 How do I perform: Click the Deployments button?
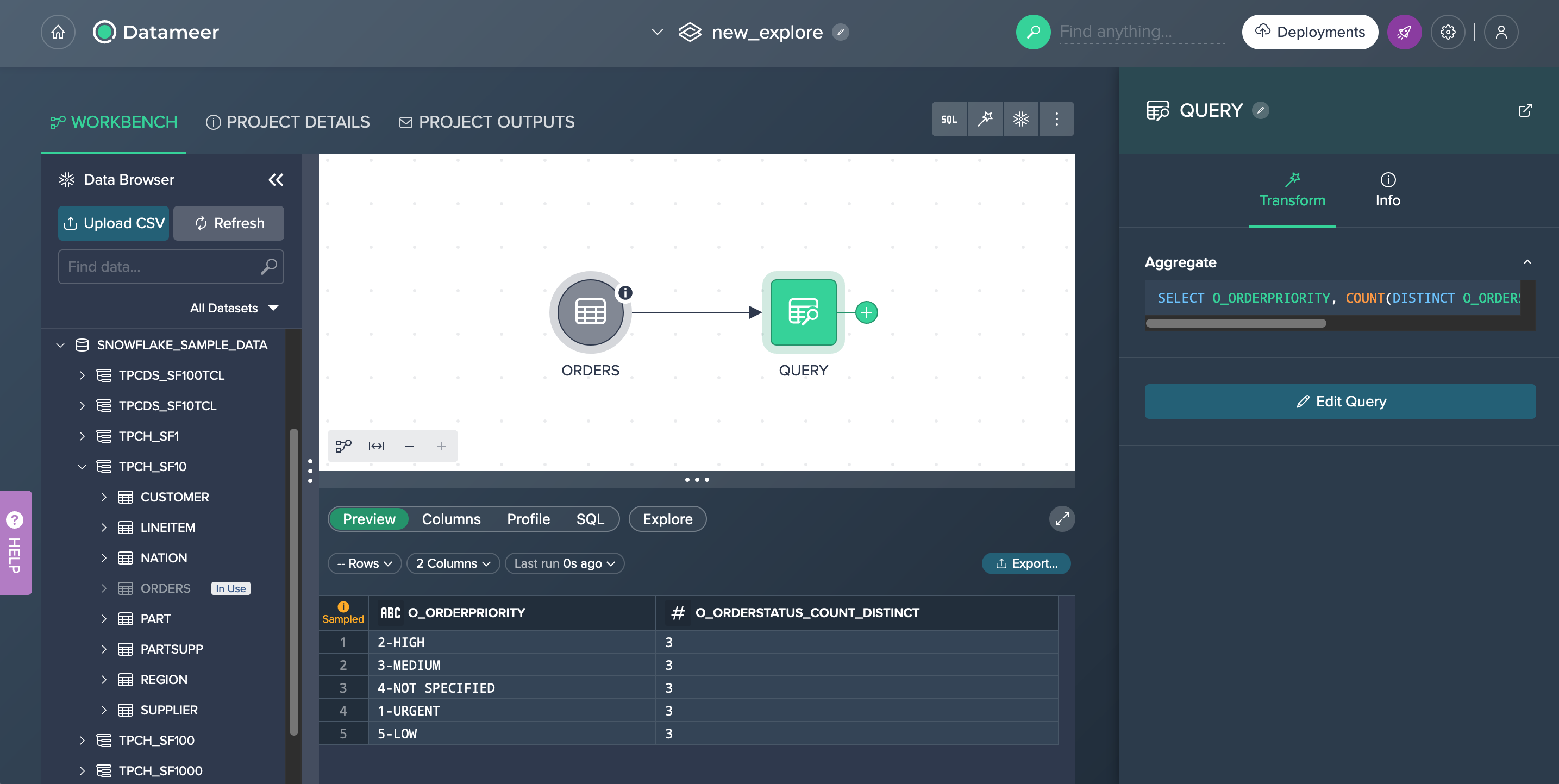1310,32
